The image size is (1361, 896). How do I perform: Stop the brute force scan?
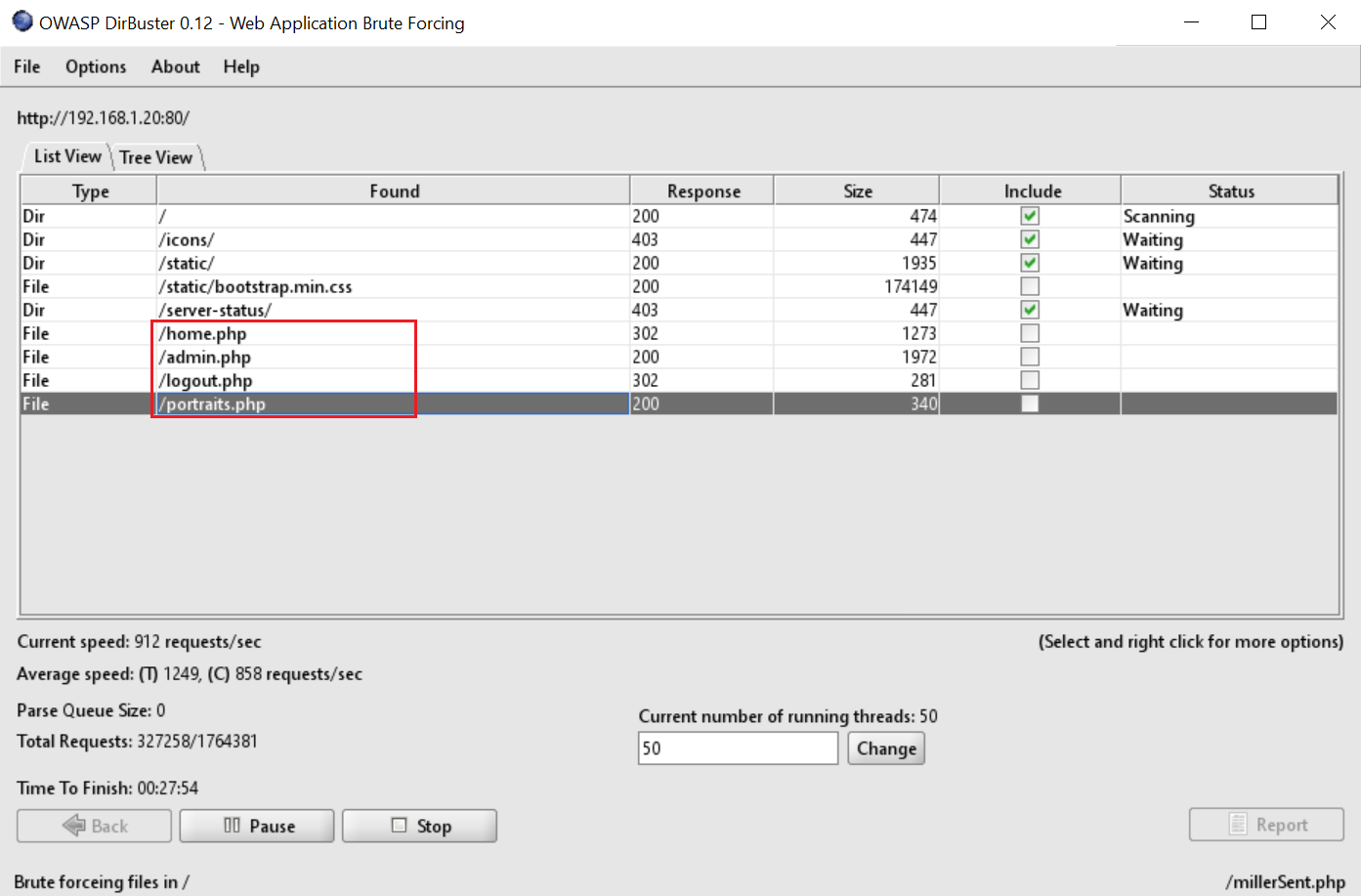pos(419,826)
